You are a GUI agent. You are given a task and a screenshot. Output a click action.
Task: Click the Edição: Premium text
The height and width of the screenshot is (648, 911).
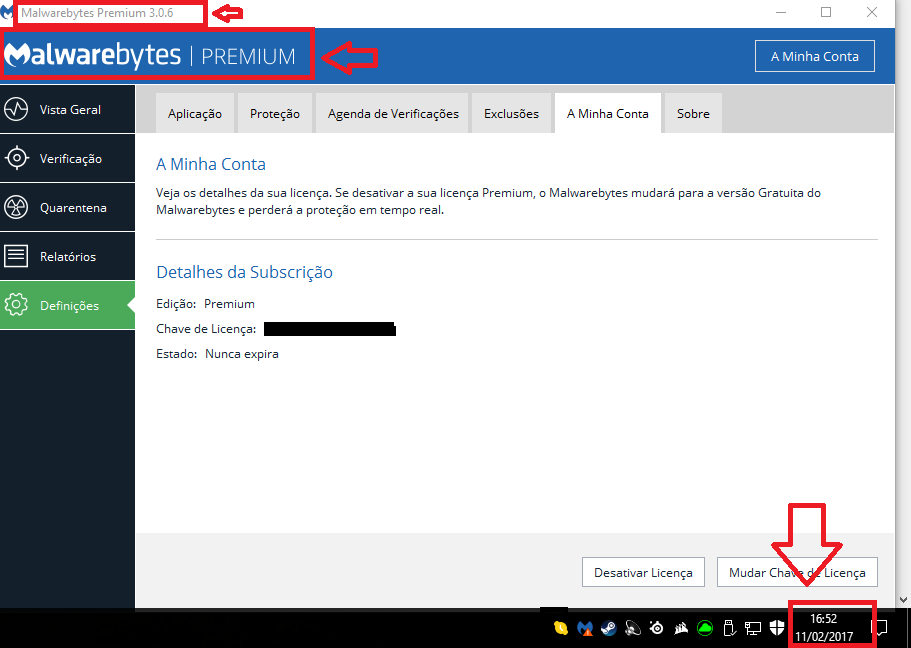(x=205, y=304)
